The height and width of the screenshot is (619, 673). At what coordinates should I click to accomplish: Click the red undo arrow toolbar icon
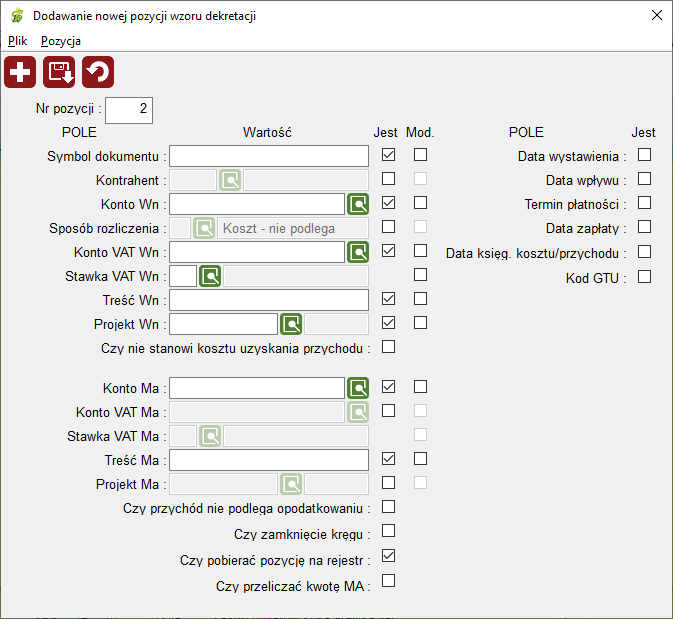(x=98, y=72)
